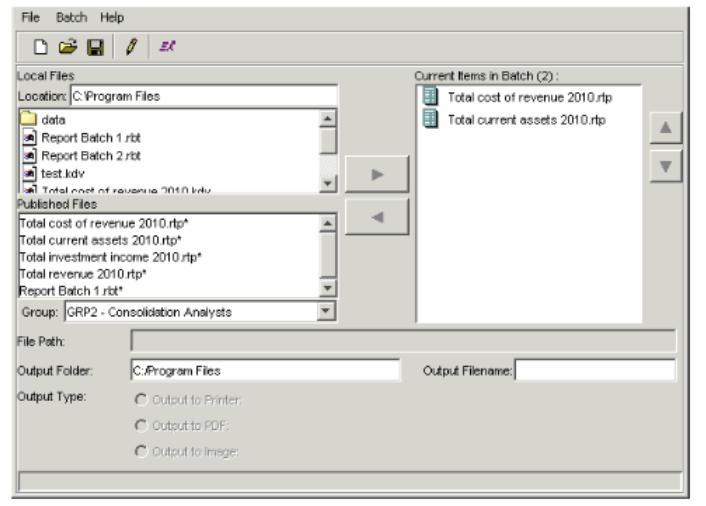Open the Batch menu
The height and width of the screenshot is (506, 706).
(x=71, y=17)
